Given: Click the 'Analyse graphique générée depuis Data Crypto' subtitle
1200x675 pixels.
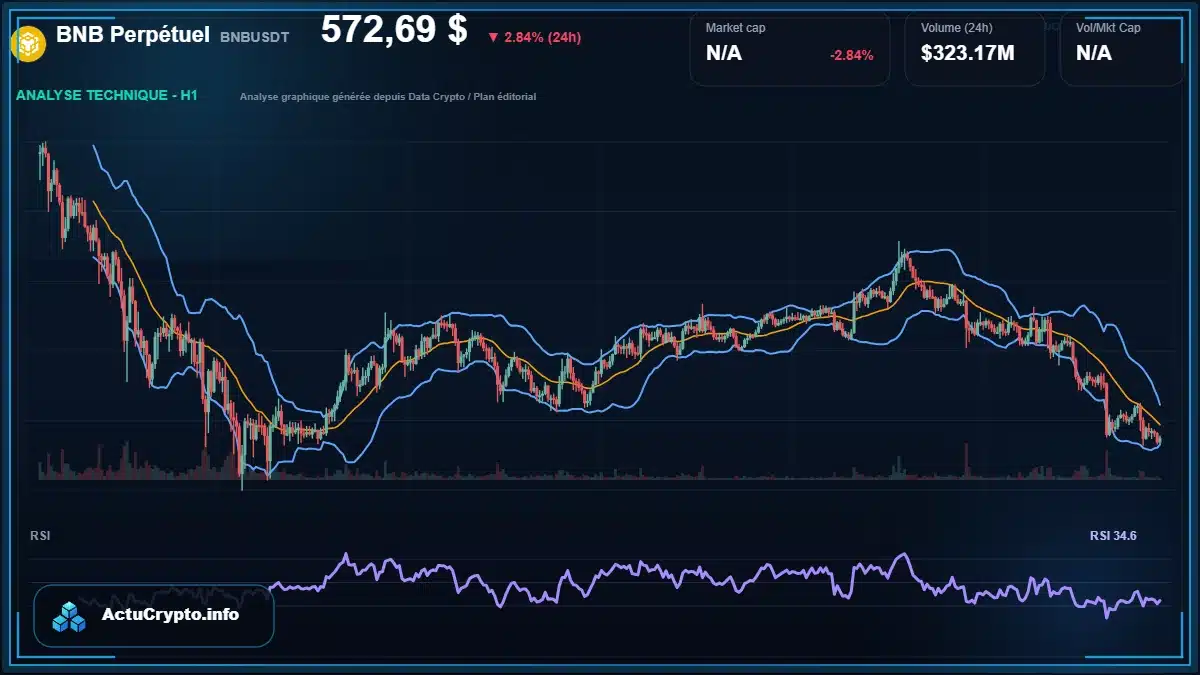Looking at the screenshot, I should (388, 97).
